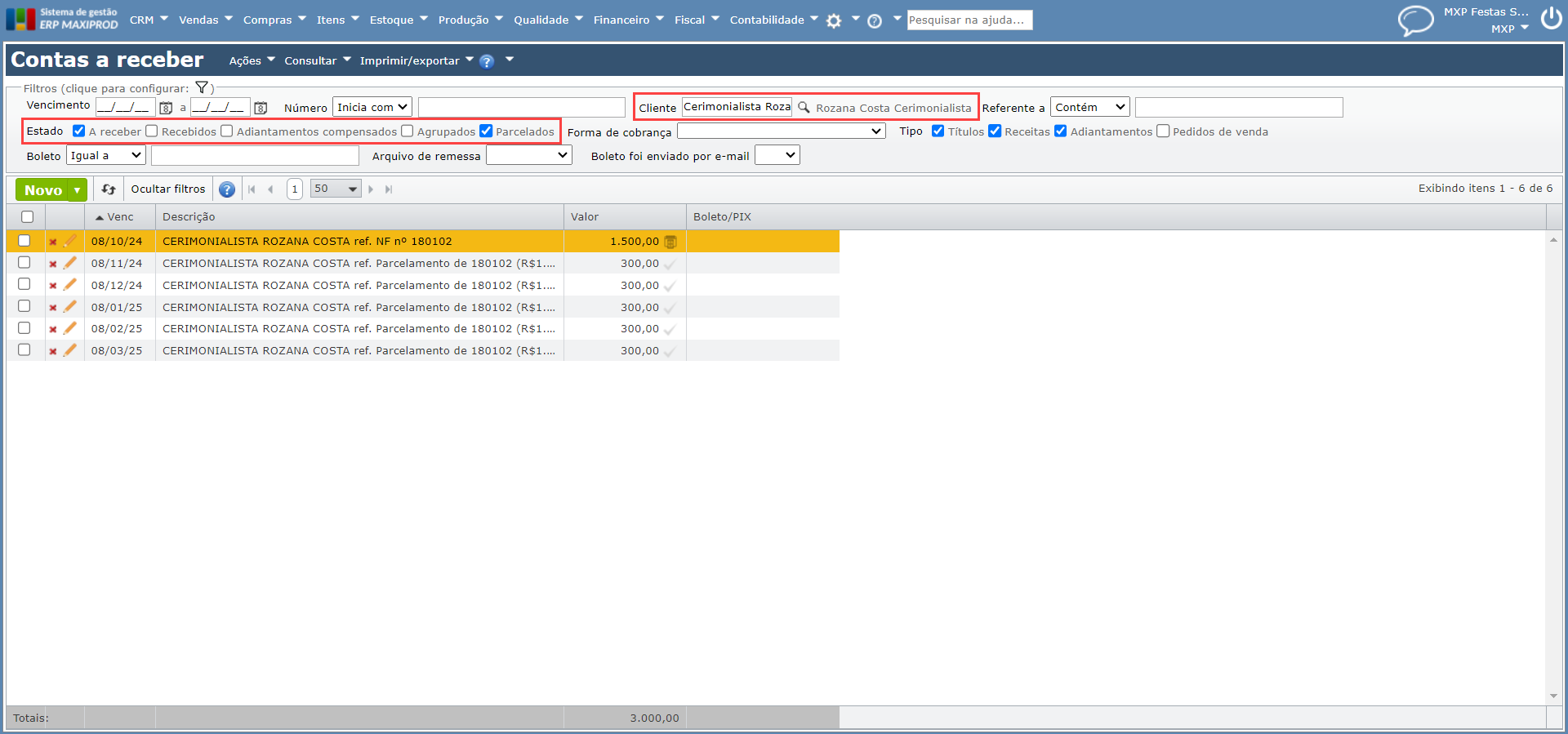Edit the 08/01/25 installment with pencil

70,307
